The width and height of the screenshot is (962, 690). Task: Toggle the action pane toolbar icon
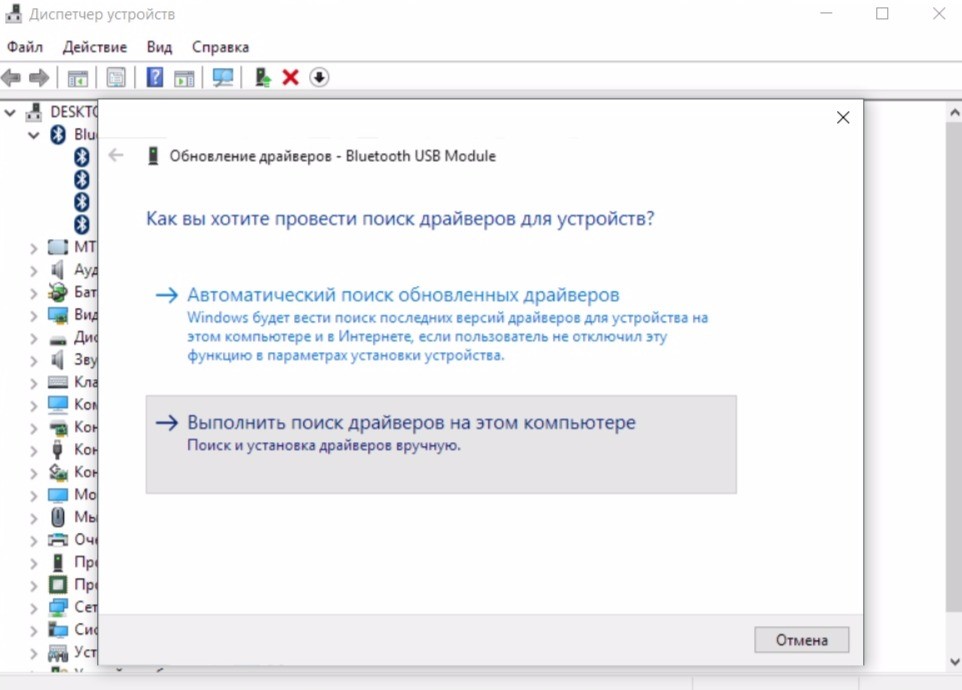tap(184, 78)
